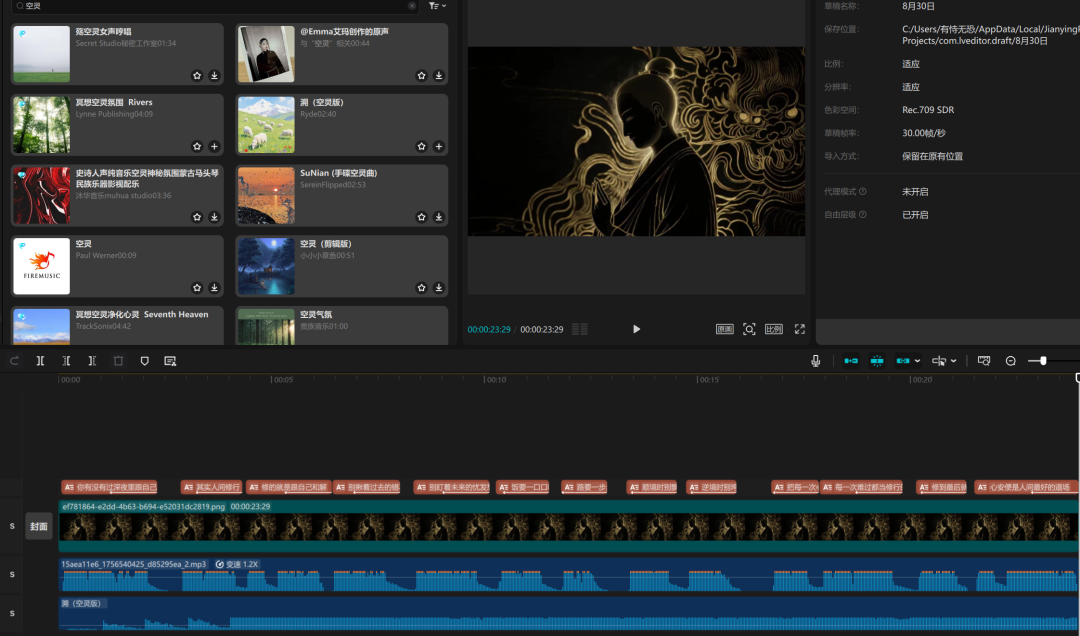Download the 空灵 (剪辑版) music track
This screenshot has width=1080, height=636.
pyautogui.click(x=439, y=288)
